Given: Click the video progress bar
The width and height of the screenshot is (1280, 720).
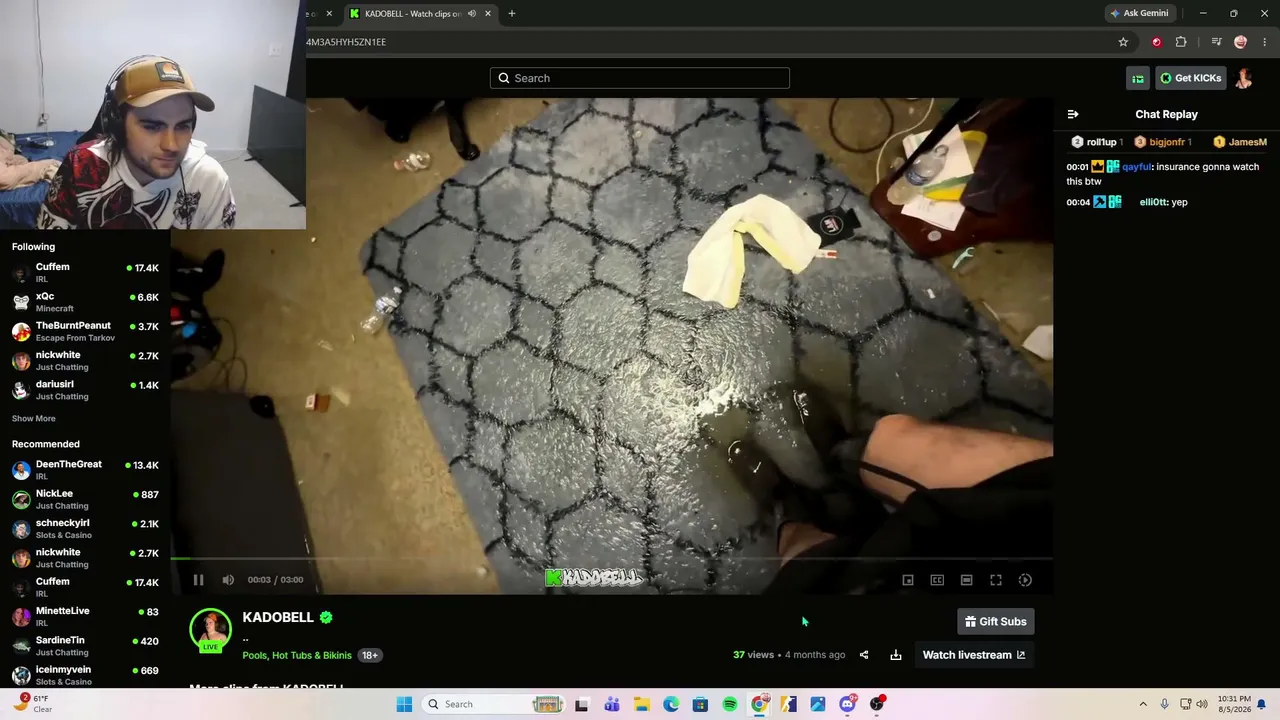Looking at the screenshot, I should coord(611,559).
